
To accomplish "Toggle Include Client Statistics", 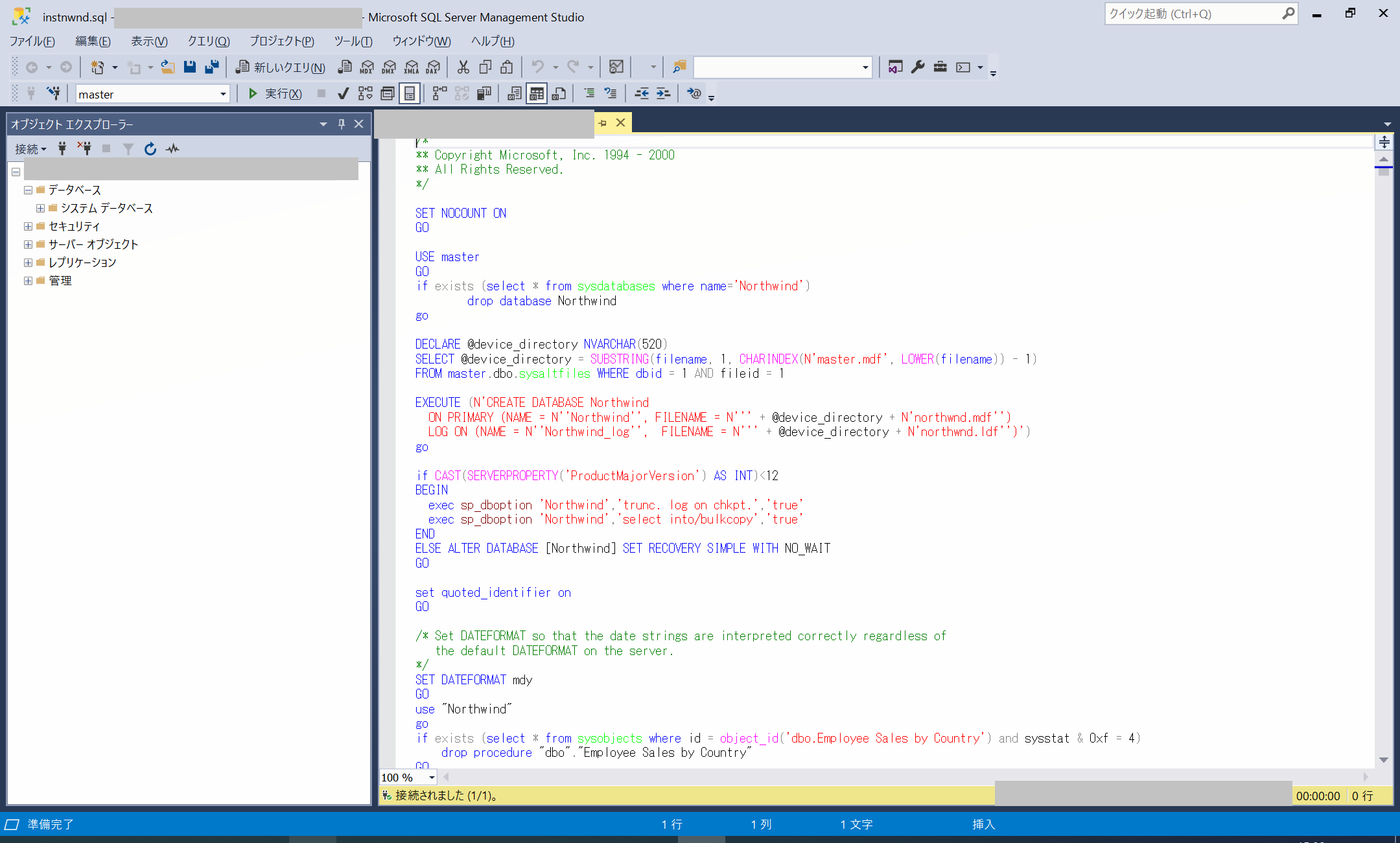I will coord(484,94).
